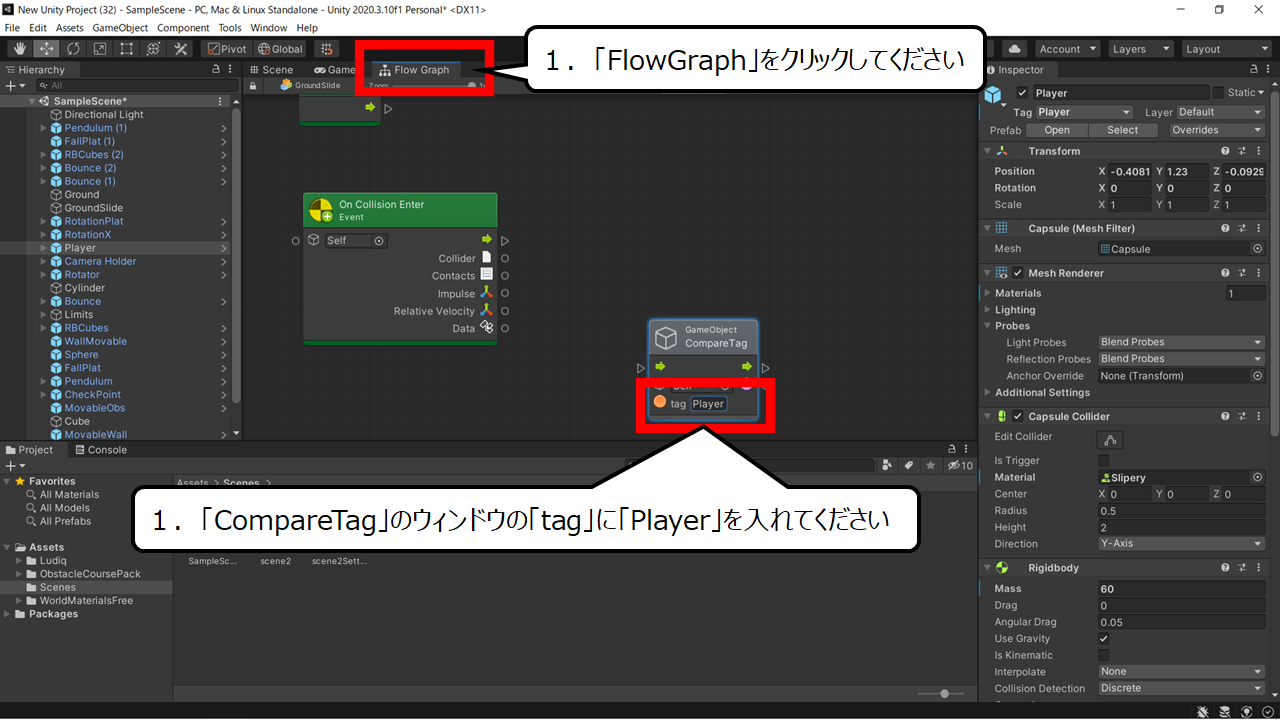Open the GameObject menu
1280x720 pixels.
pyautogui.click(x=120, y=28)
